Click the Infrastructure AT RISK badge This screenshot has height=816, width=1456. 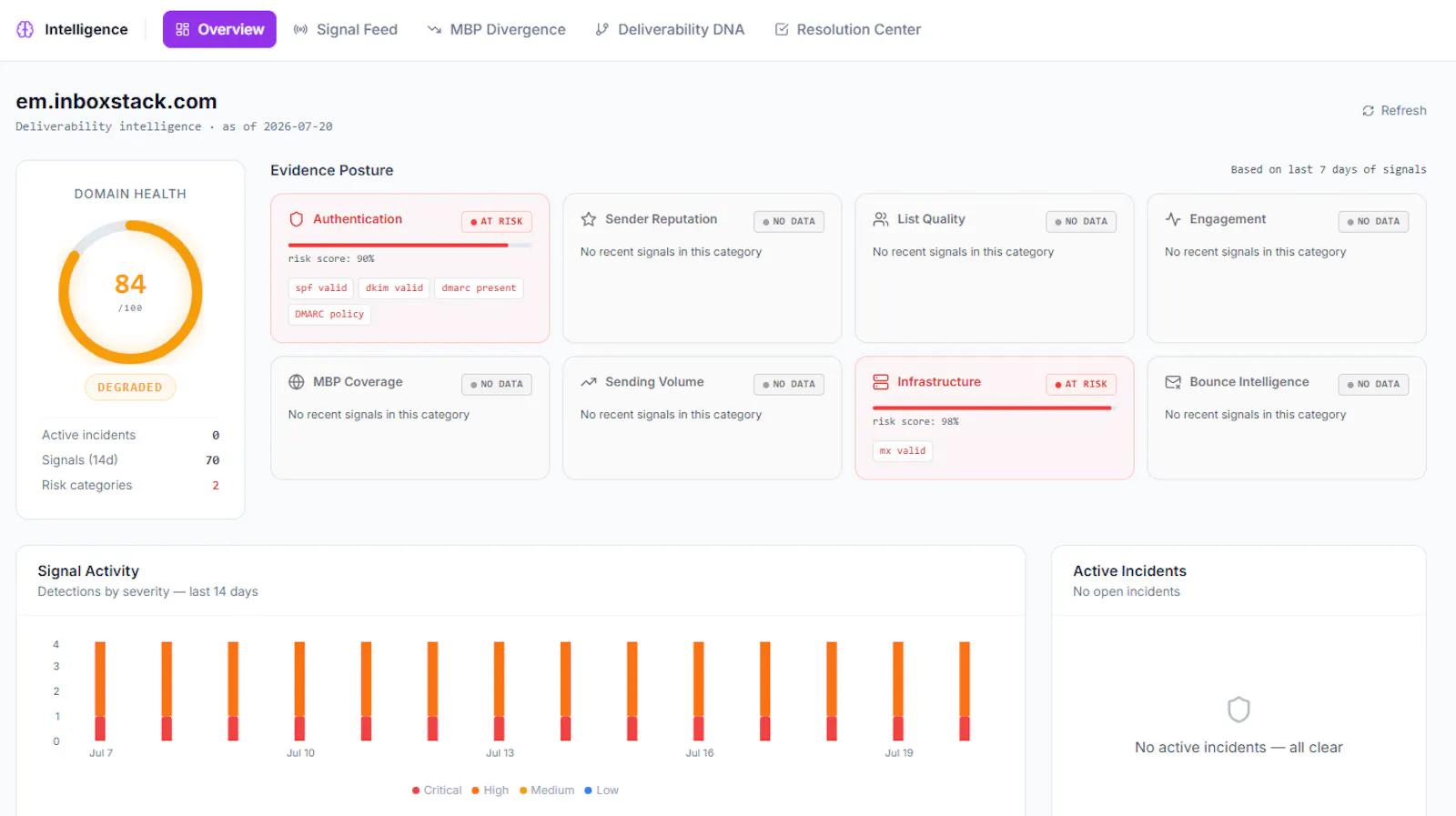pos(1081,384)
